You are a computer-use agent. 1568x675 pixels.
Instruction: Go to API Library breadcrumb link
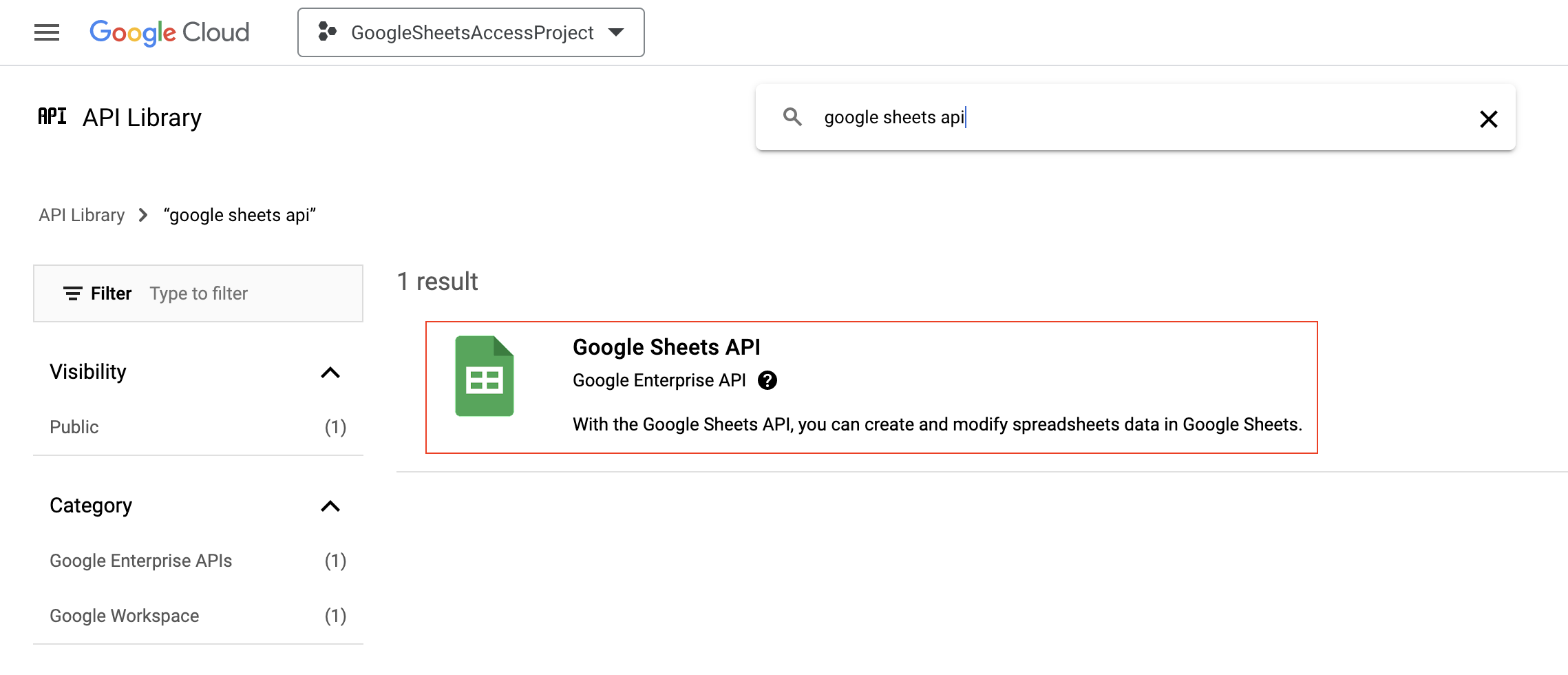(x=82, y=215)
